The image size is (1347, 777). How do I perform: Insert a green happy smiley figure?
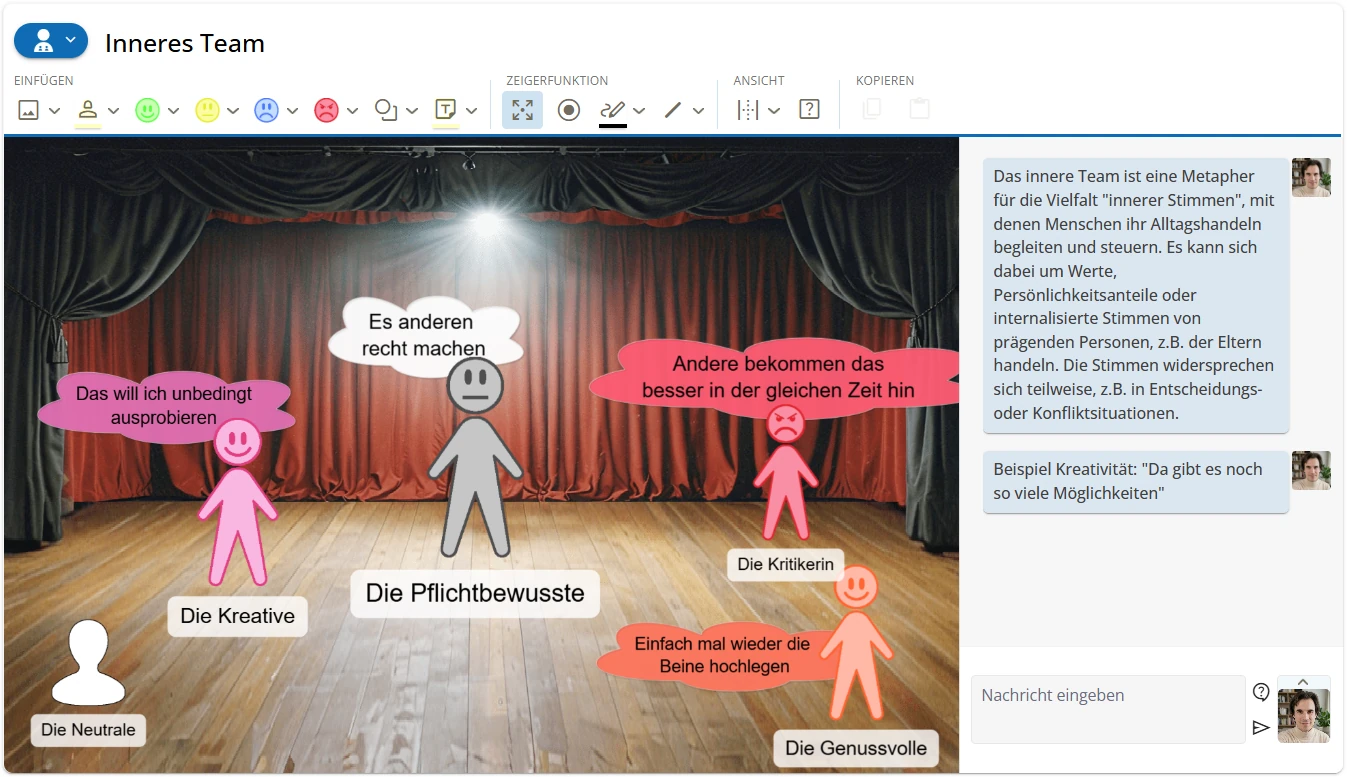coord(147,110)
